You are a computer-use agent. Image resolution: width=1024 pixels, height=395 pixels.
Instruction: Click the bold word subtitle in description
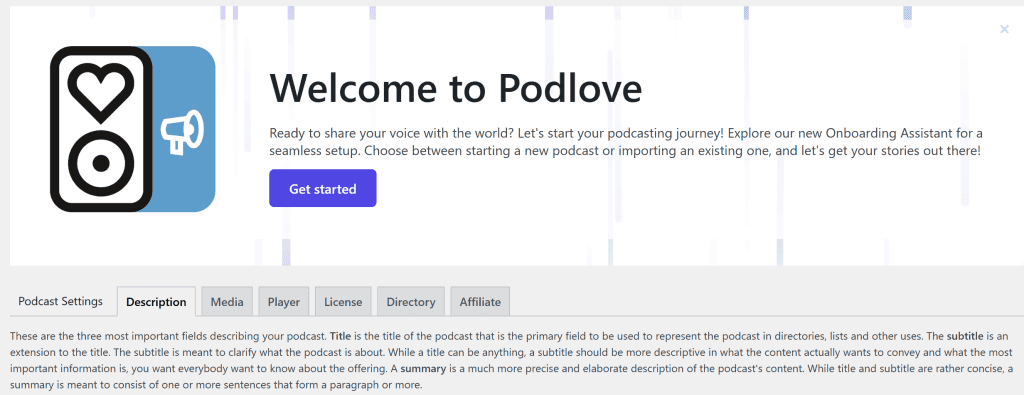(965, 337)
